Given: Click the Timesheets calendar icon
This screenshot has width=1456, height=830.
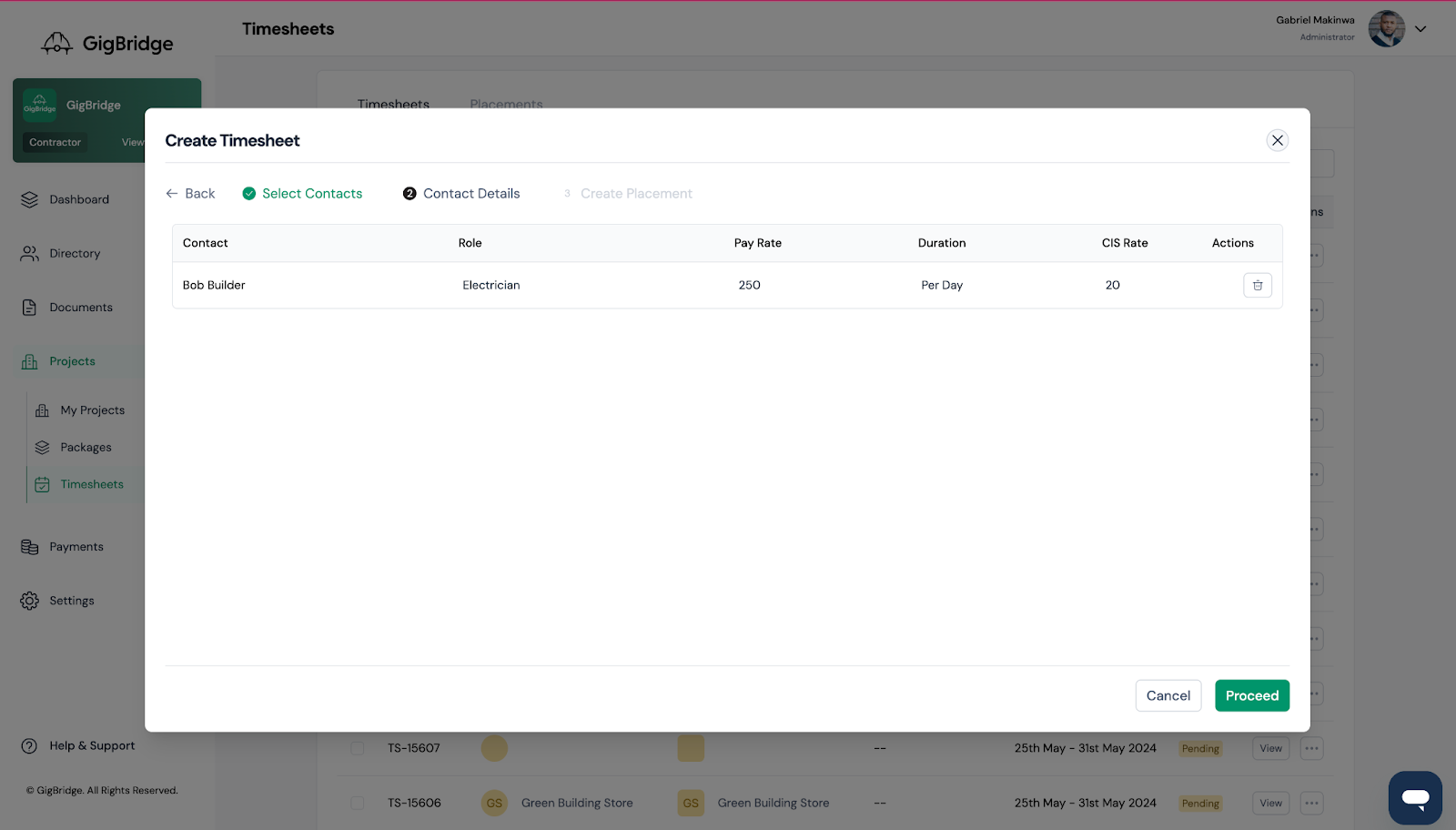Looking at the screenshot, I should coord(42,485).
